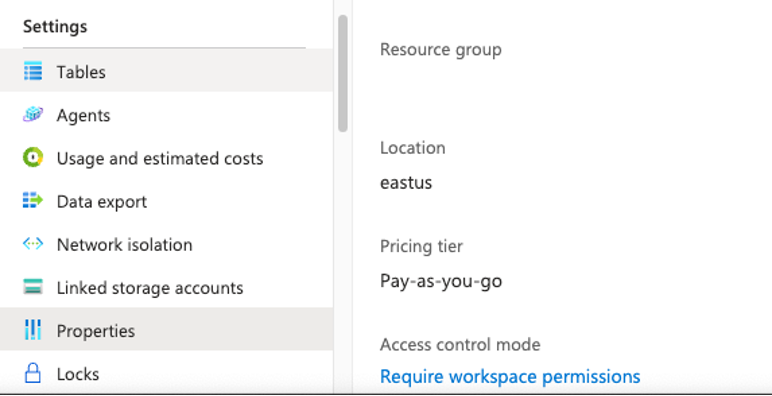This screenshot has height=396, width=772.
Task: Open the Usage and estimated costs gauge icon
Action: click(x=33, y=158)
